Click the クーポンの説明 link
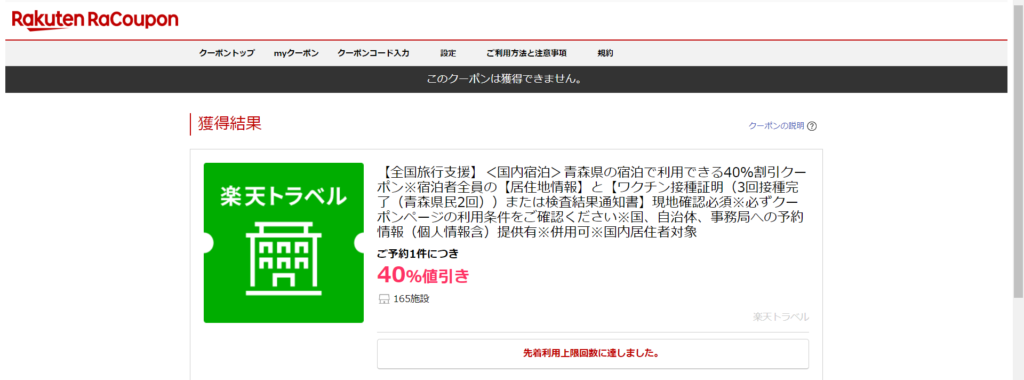The width and height of the screenshot is (1024, 380). pos(776,126)
